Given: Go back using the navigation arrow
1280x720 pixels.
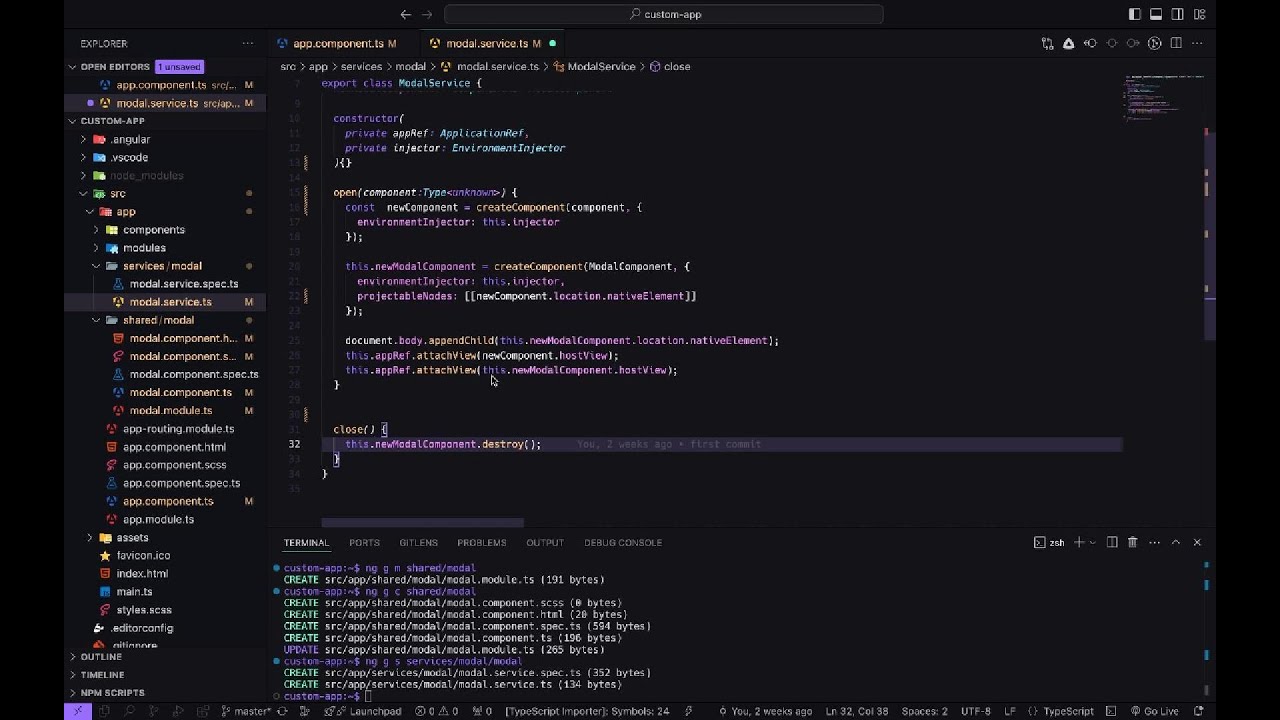Looking at the screenshot, I should pyautogui.click(x=405, y=14).
